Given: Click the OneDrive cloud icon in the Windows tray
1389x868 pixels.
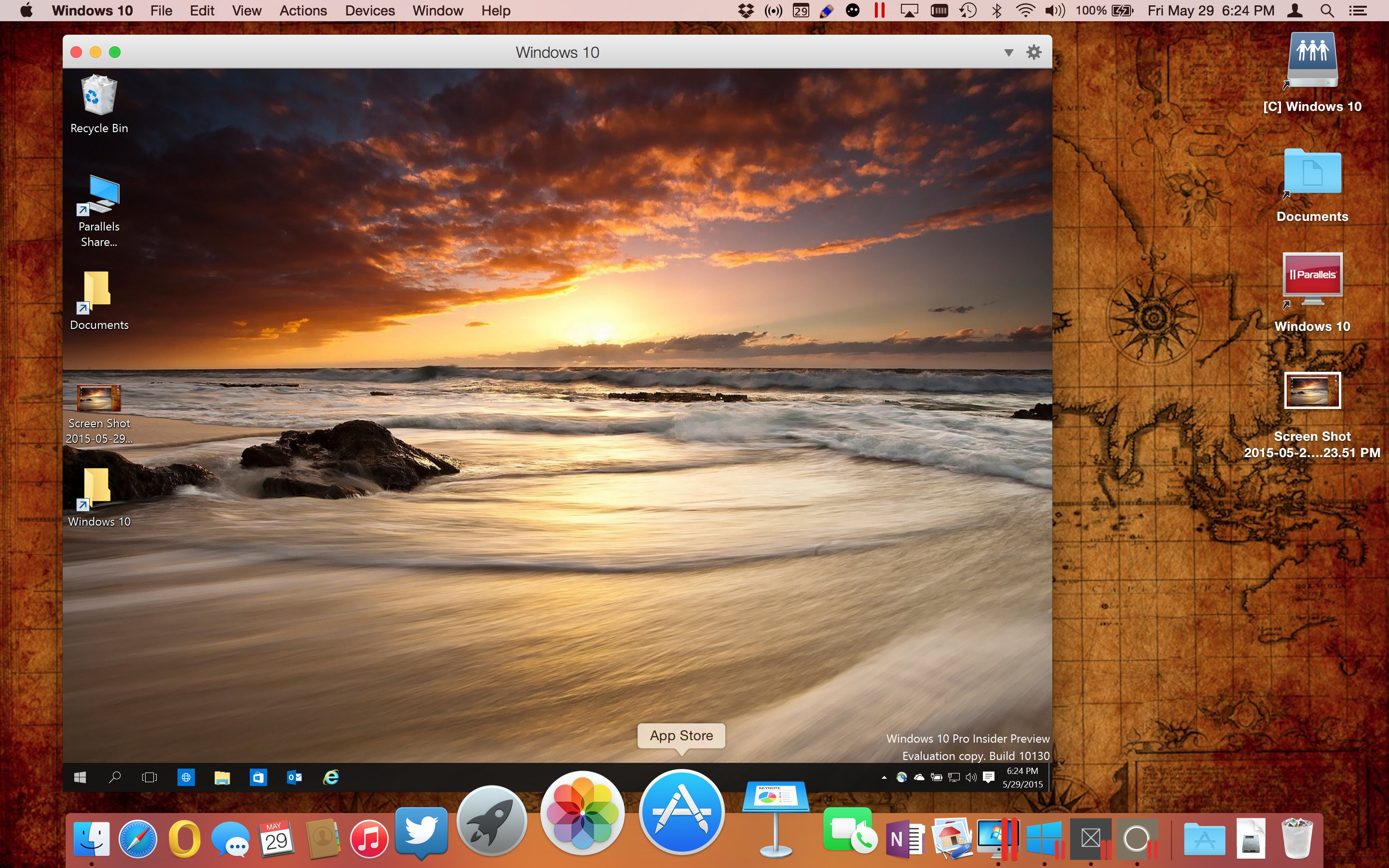Looking at the screenshot, I should (919, 777).
